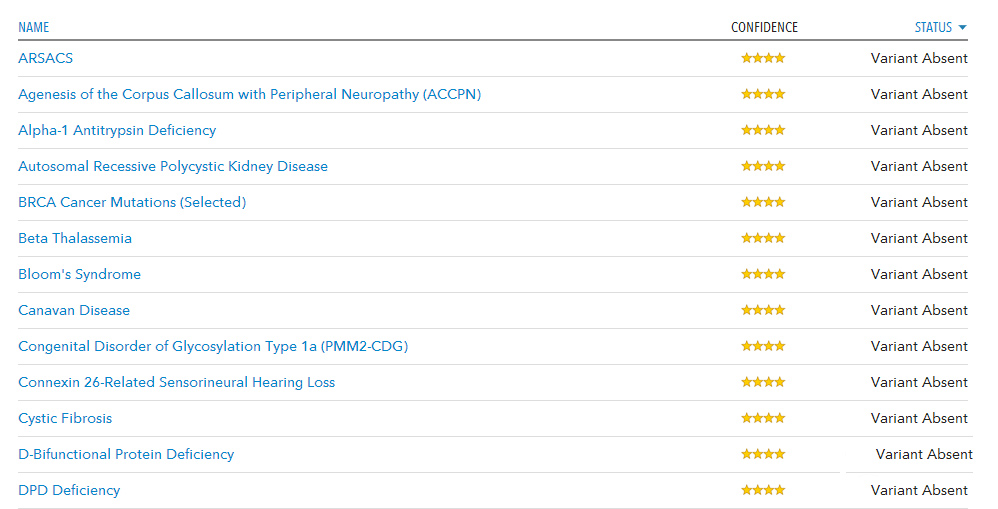
Task: Click the confidence stars for Beta Thalassemia
Action: coord(763,238)
